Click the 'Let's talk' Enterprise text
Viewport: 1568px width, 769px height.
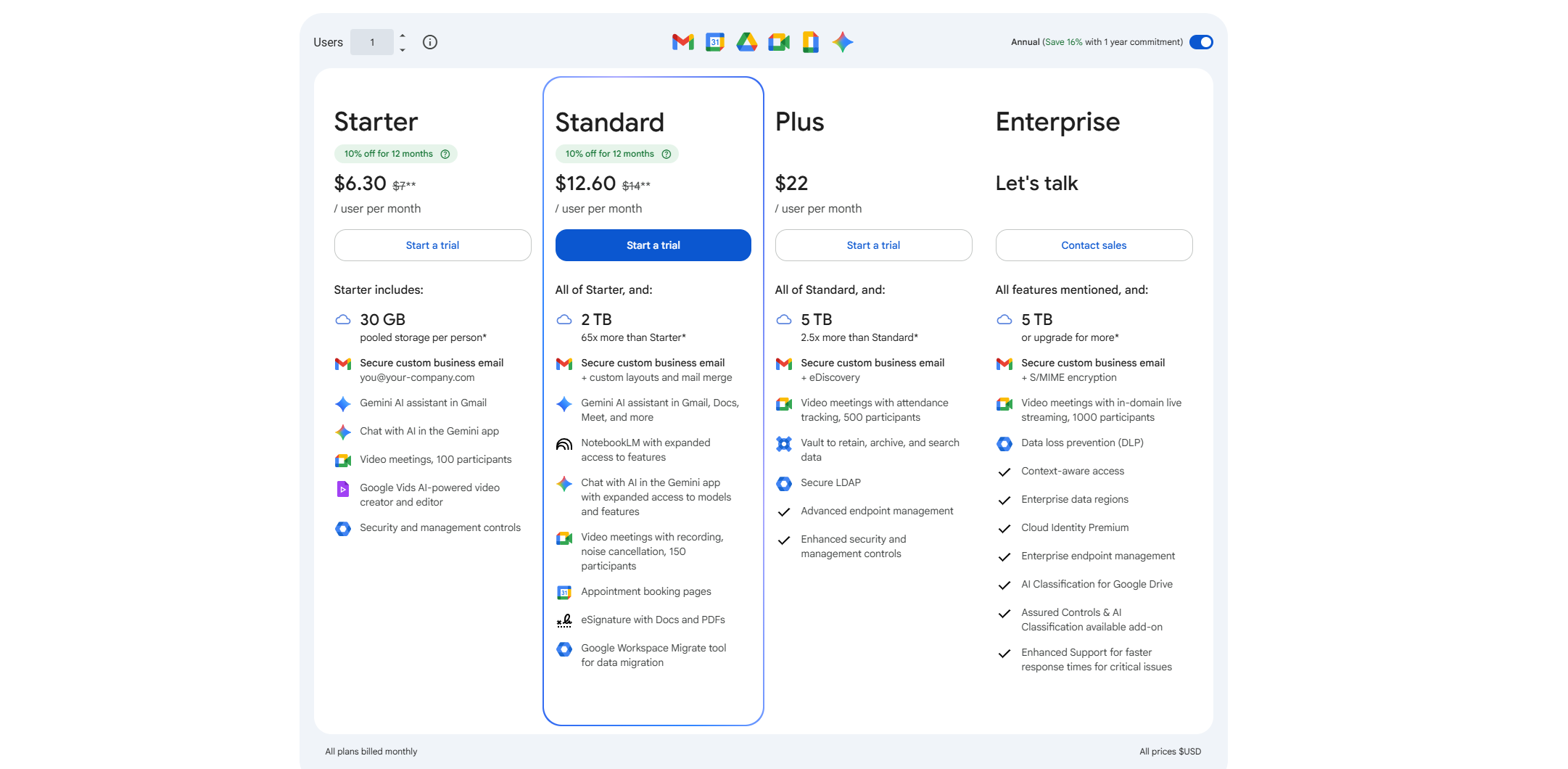(x=1036, y=184)
